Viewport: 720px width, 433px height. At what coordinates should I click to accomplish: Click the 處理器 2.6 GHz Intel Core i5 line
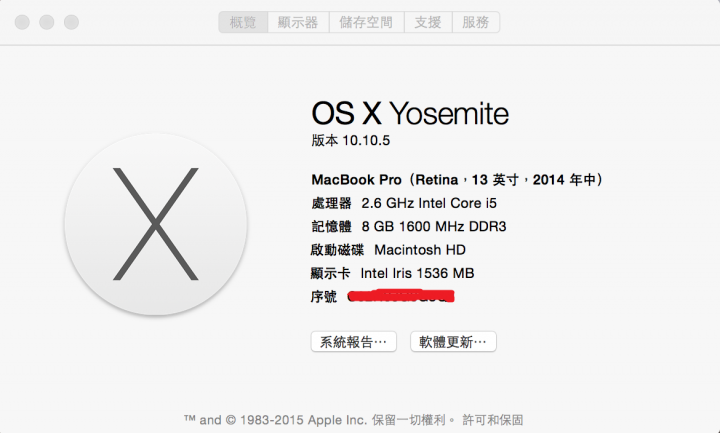coord(404,203)
